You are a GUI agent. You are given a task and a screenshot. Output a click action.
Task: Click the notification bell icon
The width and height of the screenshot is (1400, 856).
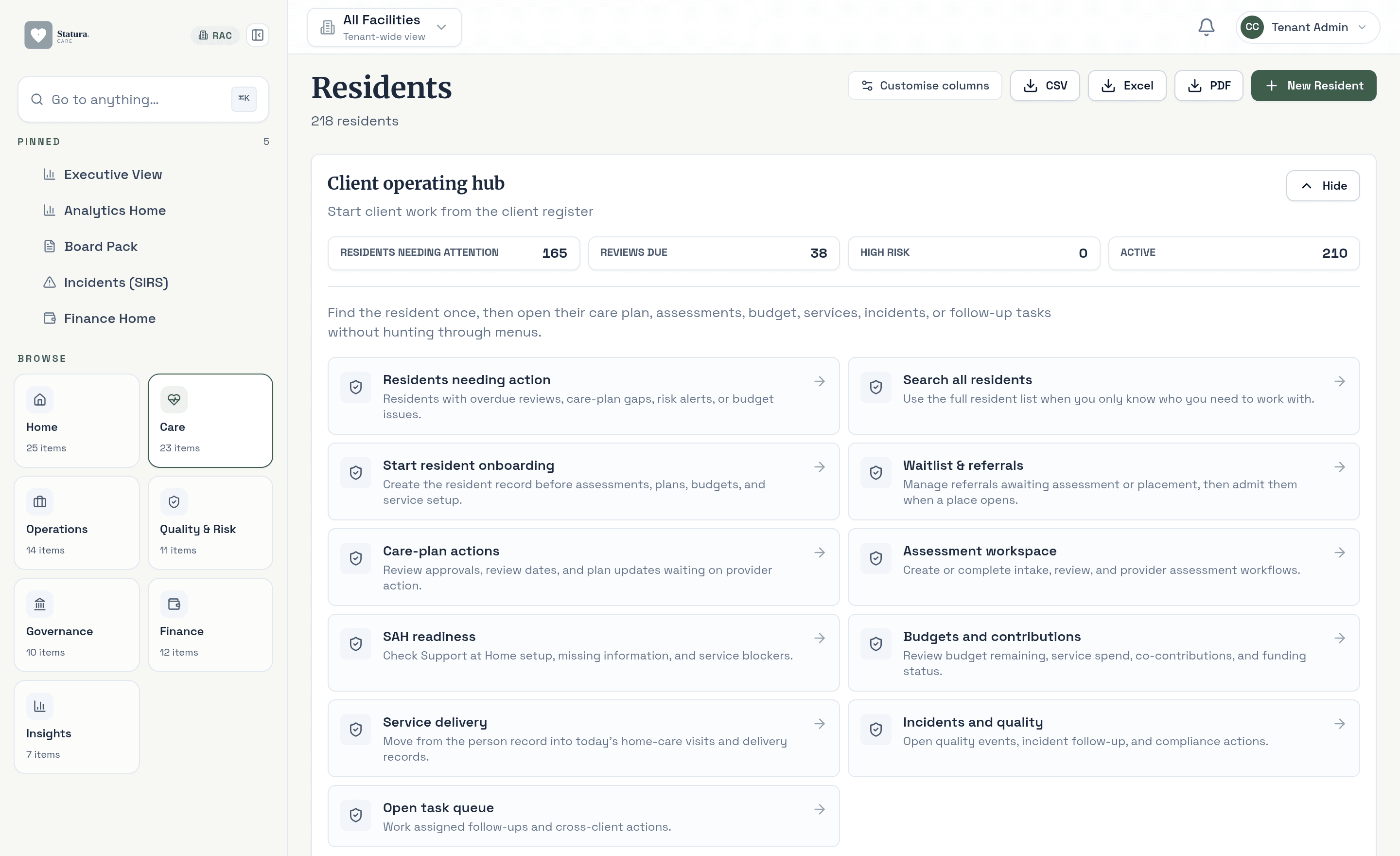click(1206, 27)
